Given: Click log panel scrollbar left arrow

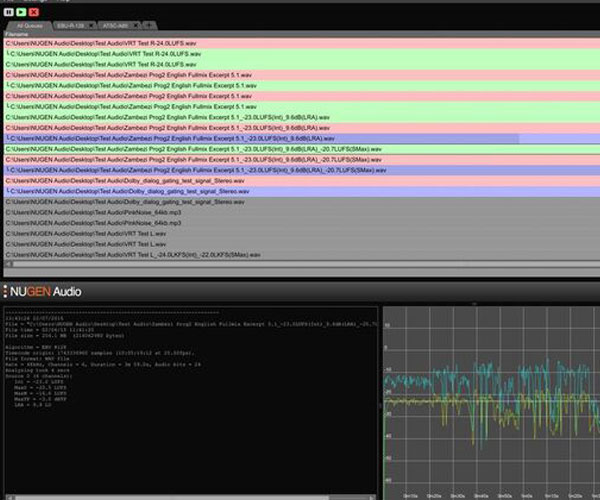Looking at the screenshot, I should pyautogui.click(x=10, y=498).
